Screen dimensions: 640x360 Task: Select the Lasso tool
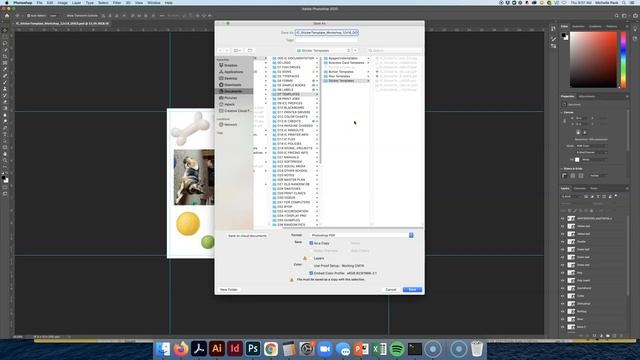coord(5,43)
